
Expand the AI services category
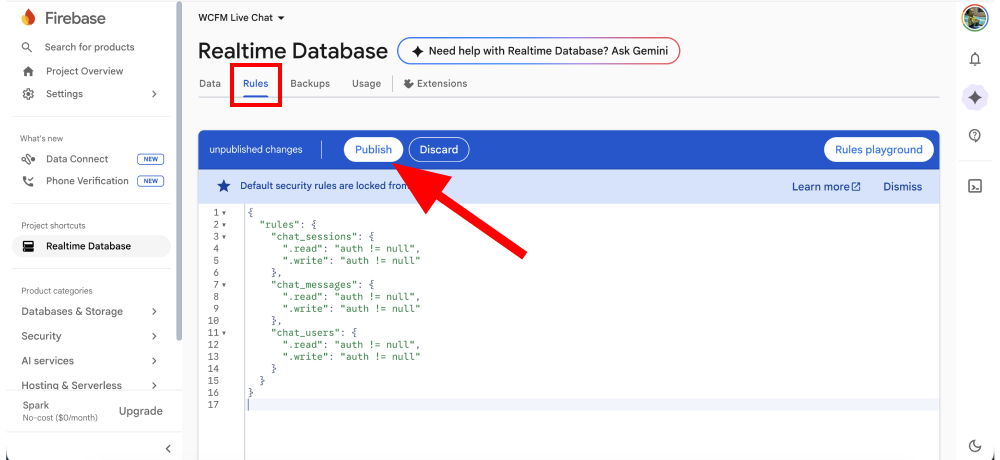pyautogui.click(x=154, y=361)
